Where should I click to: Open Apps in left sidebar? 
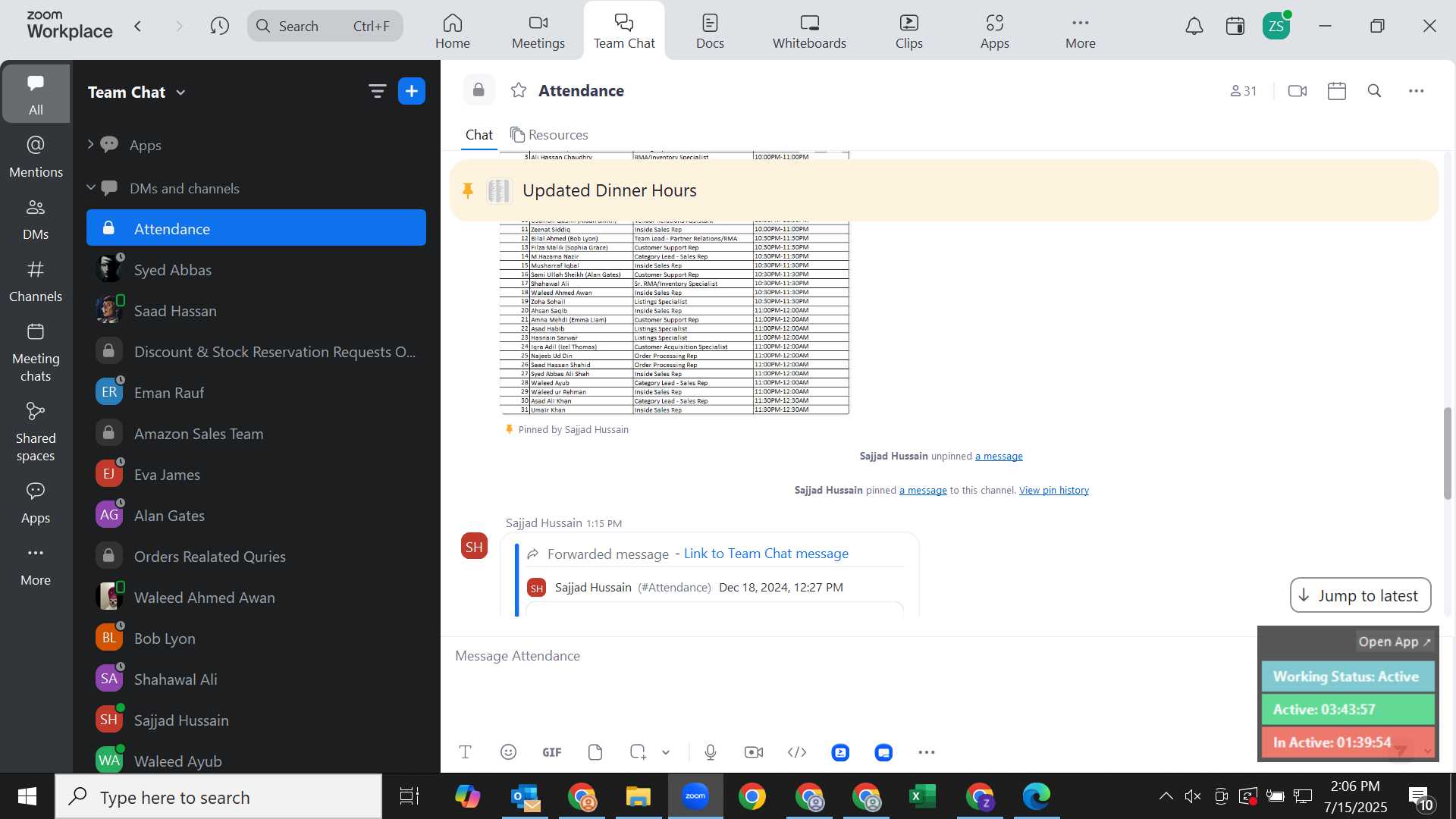click(36, 503)
